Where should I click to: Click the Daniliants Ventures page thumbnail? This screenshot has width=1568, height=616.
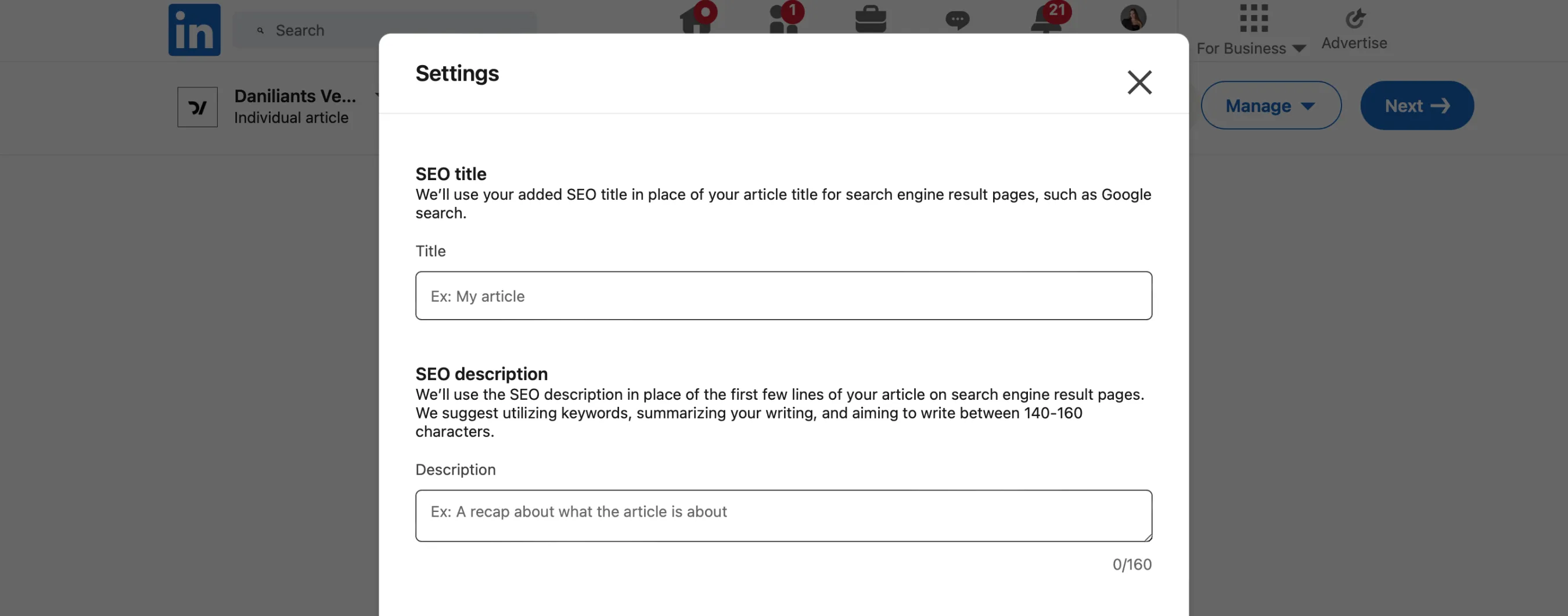[x=197, y=106]
